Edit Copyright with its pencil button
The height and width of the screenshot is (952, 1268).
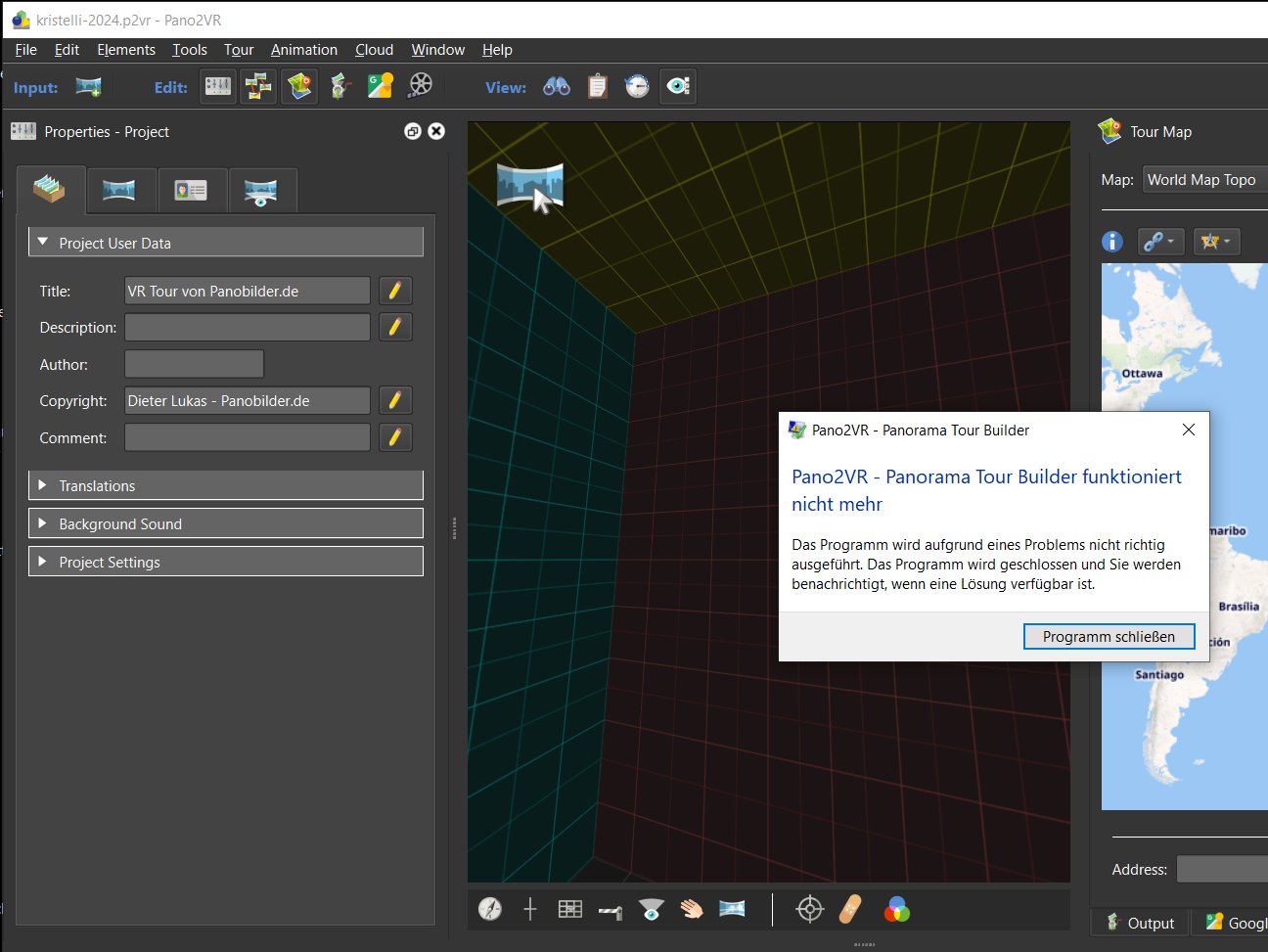395,400
